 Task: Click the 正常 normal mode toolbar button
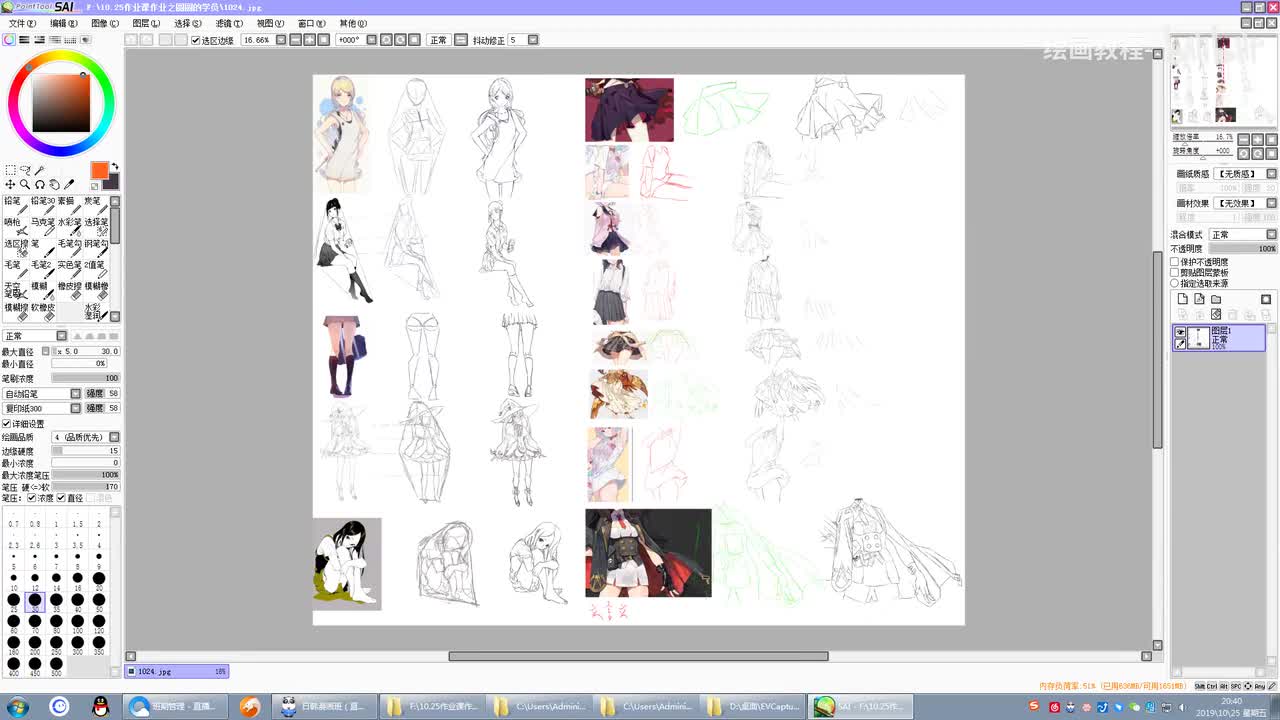tap(438, 40)
